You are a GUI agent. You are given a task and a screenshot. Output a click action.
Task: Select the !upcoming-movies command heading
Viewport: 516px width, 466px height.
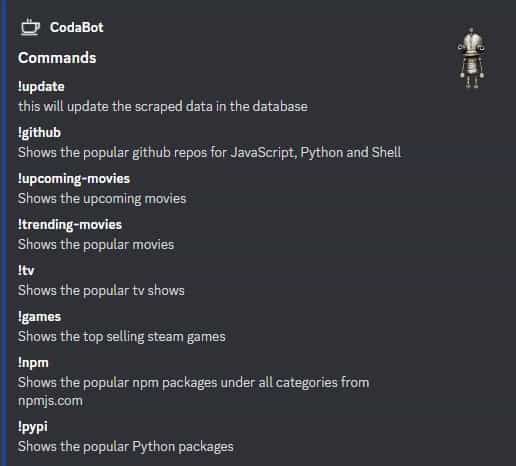(74, 179)
